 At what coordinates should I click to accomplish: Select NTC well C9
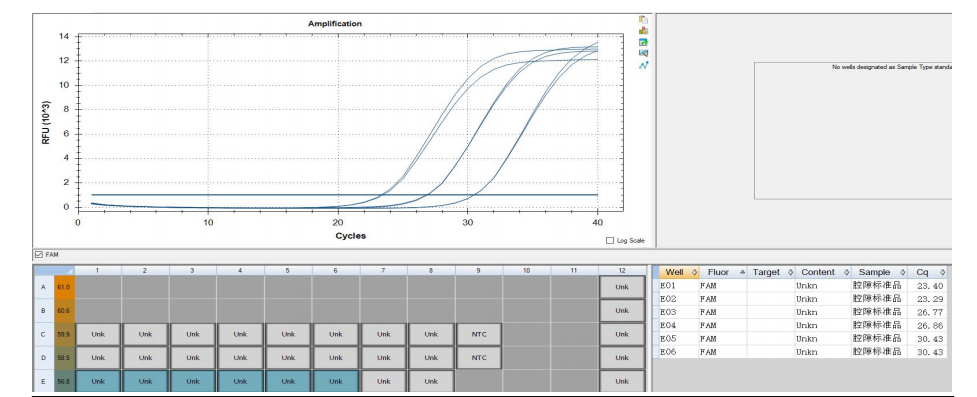tap(479, 334)
